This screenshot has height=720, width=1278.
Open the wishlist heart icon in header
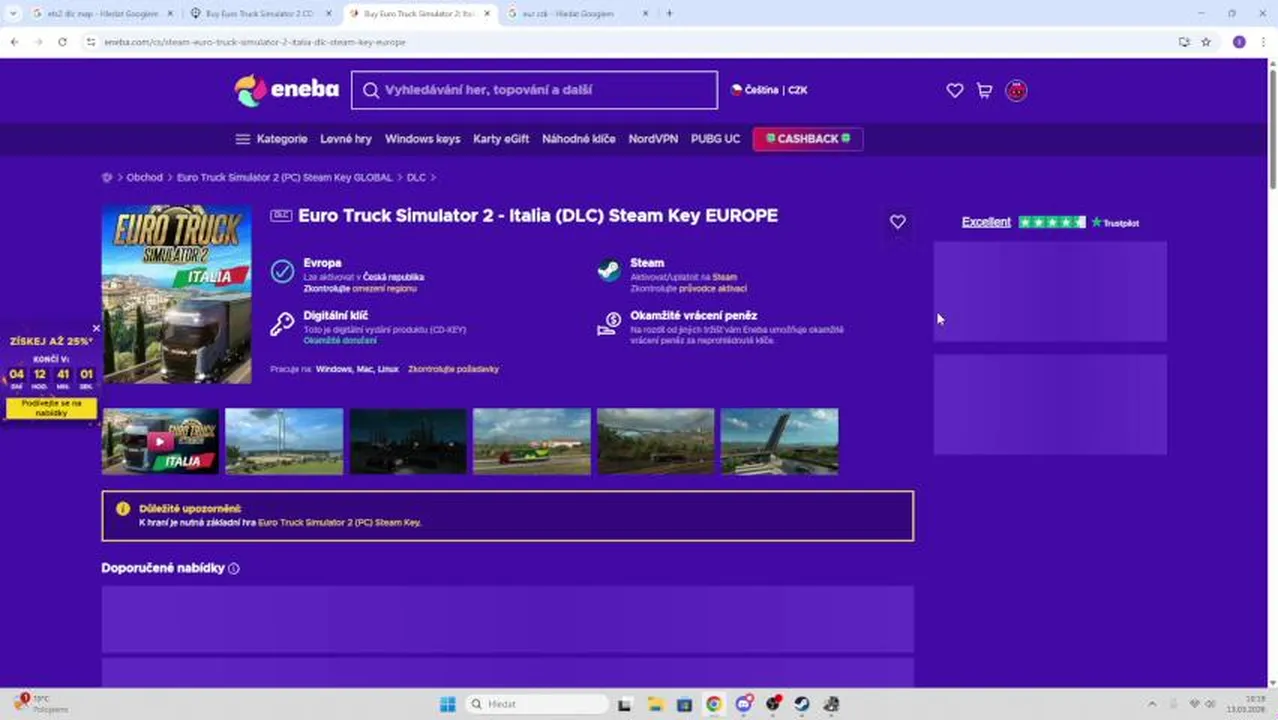(955, 90)
